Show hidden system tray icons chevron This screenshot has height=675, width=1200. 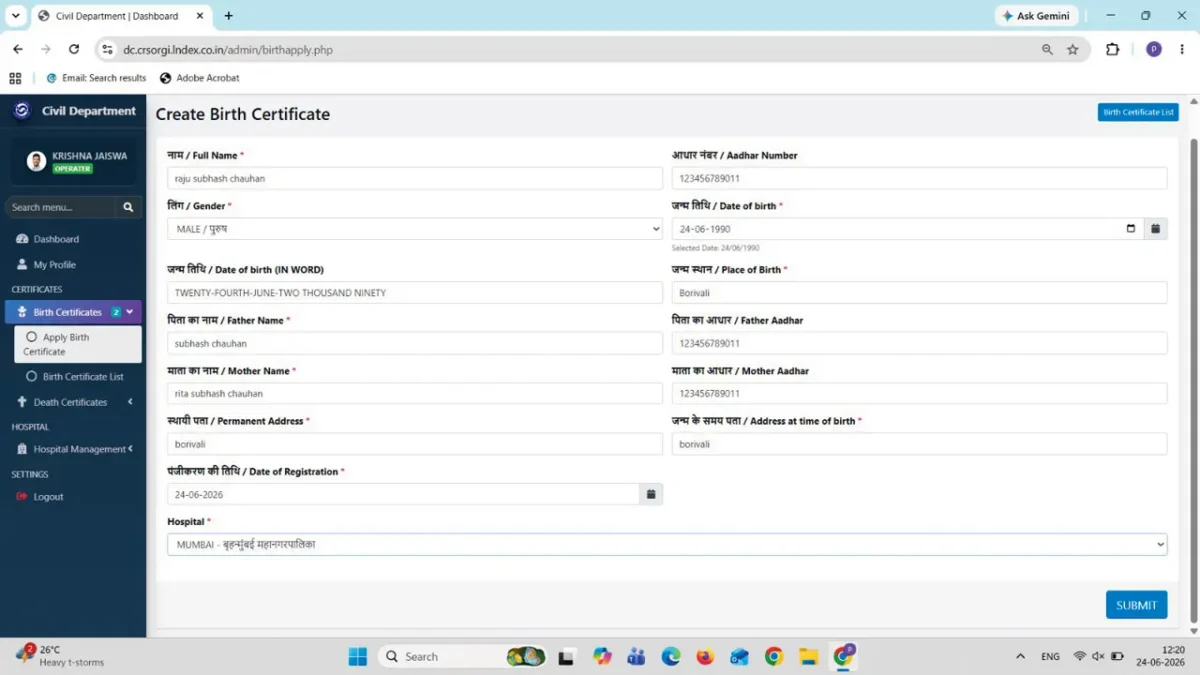tap(1020, 656)
